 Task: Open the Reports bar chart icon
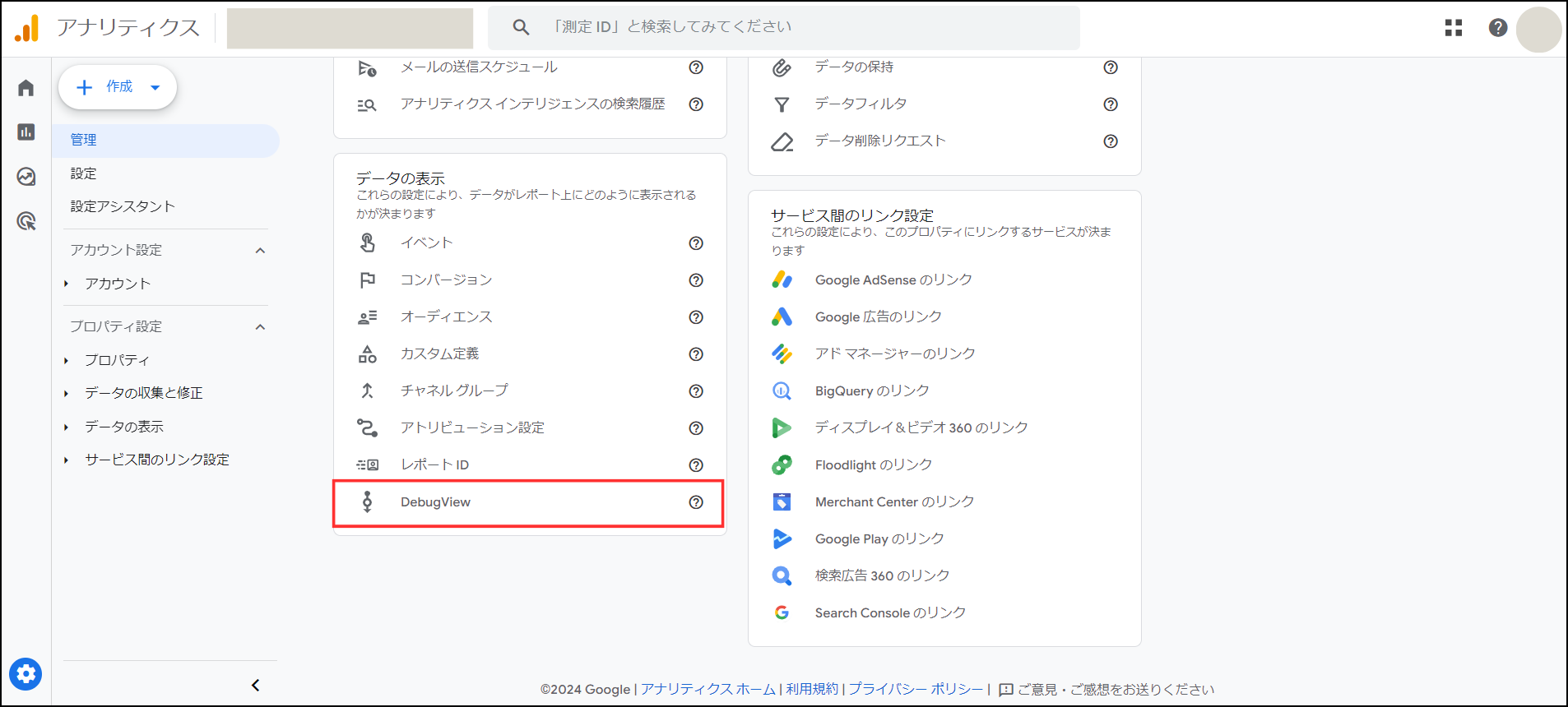pyautogui.click(x=26, y=132)
